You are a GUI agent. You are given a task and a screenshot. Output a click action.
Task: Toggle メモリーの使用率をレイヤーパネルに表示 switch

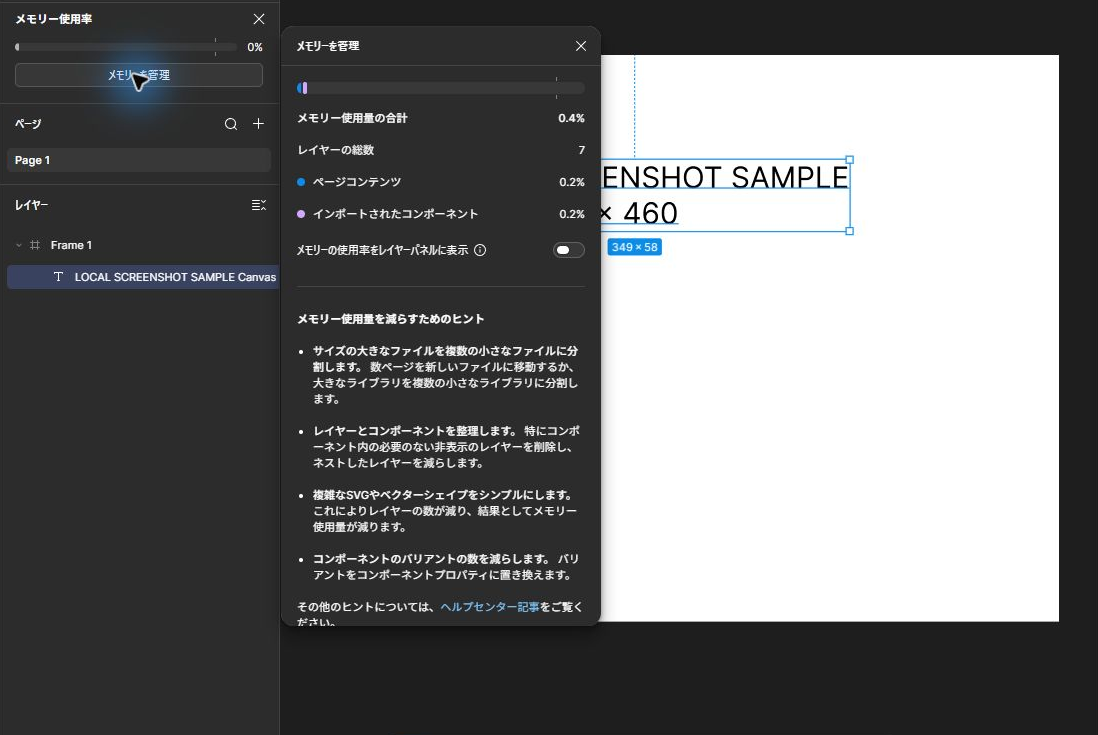[569, 250]
